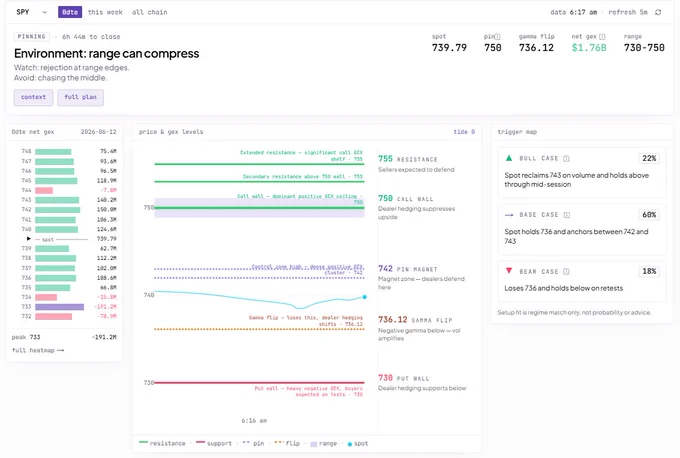Click the spot legend item
This screenshot has height=458, width=680.
point(358,443)
